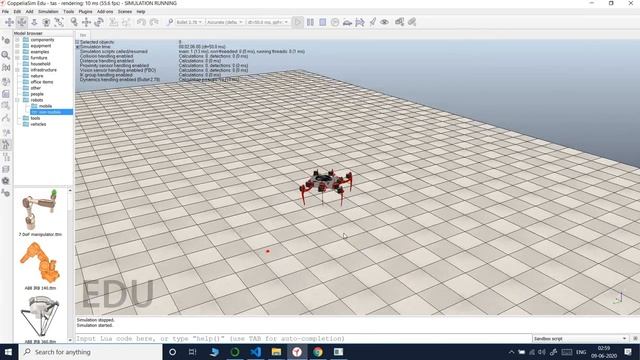The image size is (640, 360).
Task: Open the Plugins menu
Action: pyautogui.click(x=85, y=11)
